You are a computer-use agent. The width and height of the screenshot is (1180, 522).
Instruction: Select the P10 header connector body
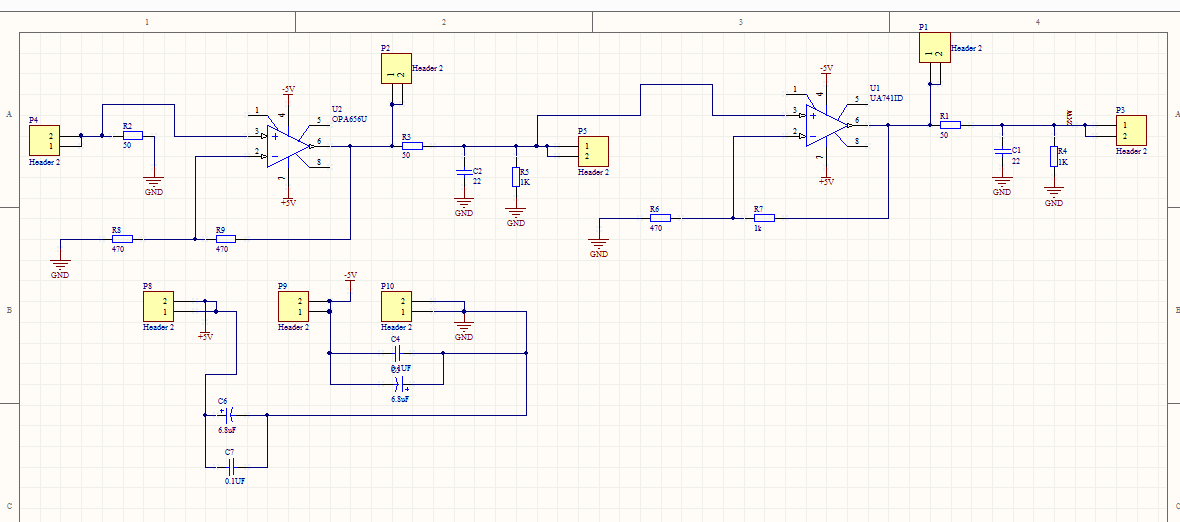tap(396, 307)
